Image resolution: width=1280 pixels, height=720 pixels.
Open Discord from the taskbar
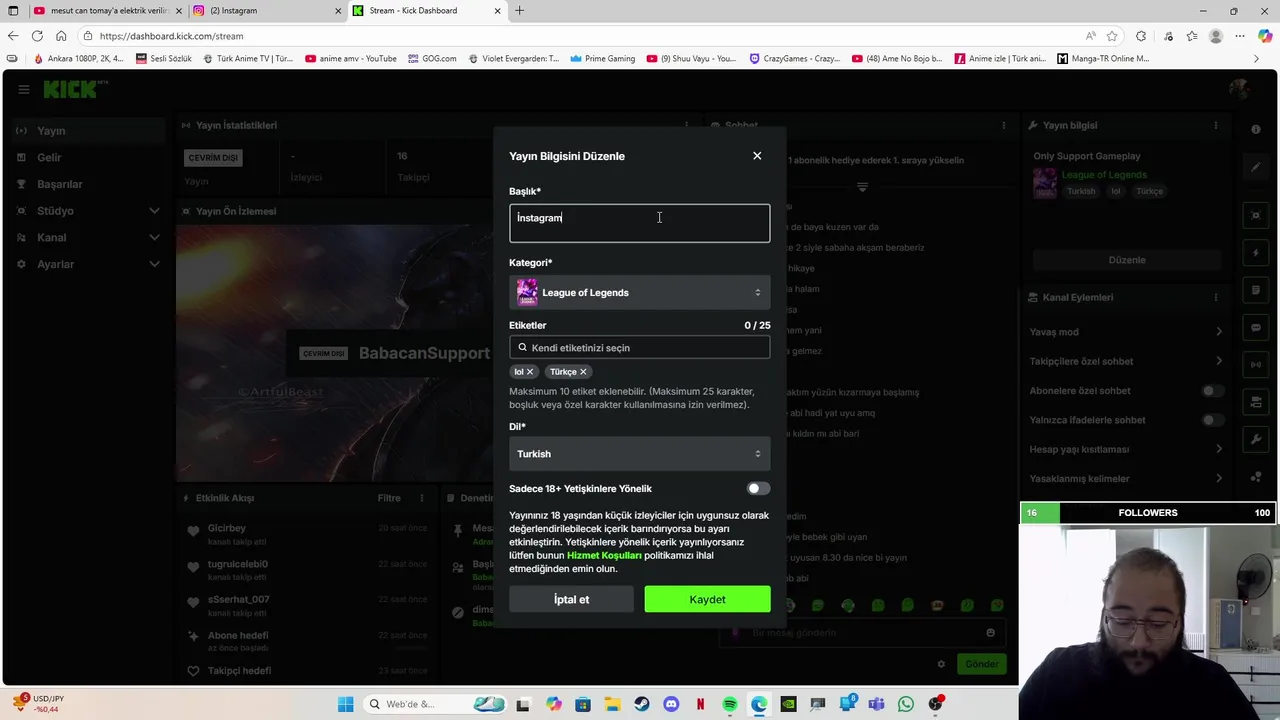click(x=671, y=704)
